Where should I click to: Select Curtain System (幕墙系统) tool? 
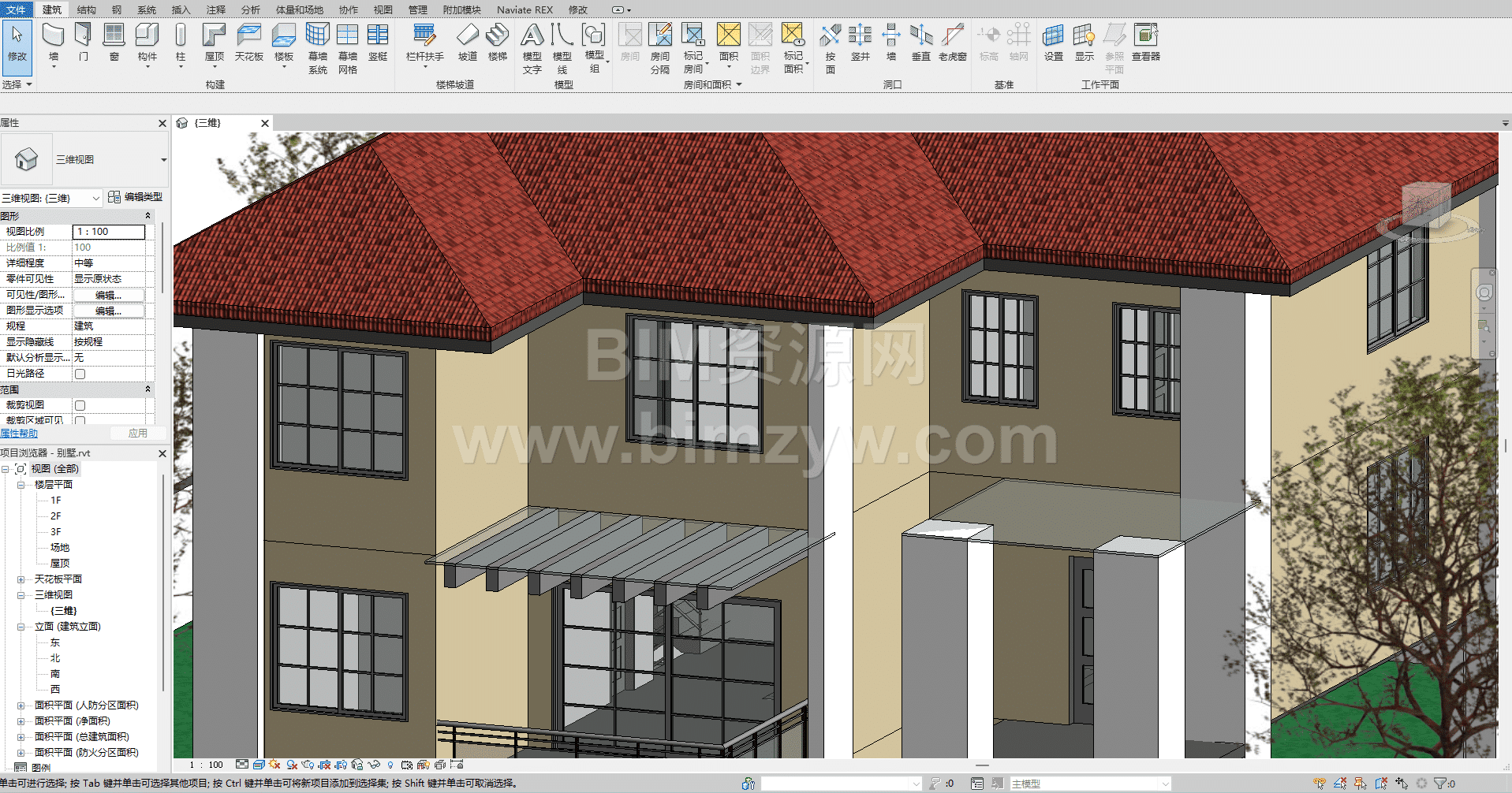(318, 47)
